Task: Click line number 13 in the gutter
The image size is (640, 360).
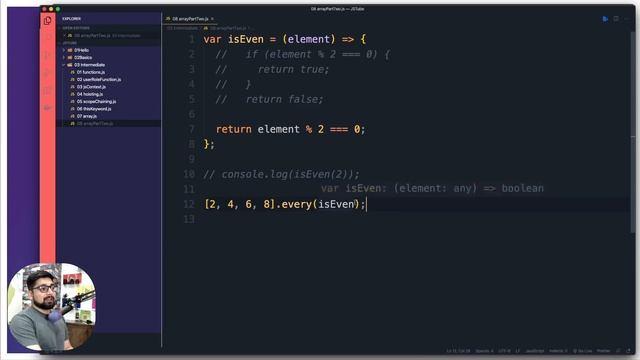Action: tap(189, 219)
